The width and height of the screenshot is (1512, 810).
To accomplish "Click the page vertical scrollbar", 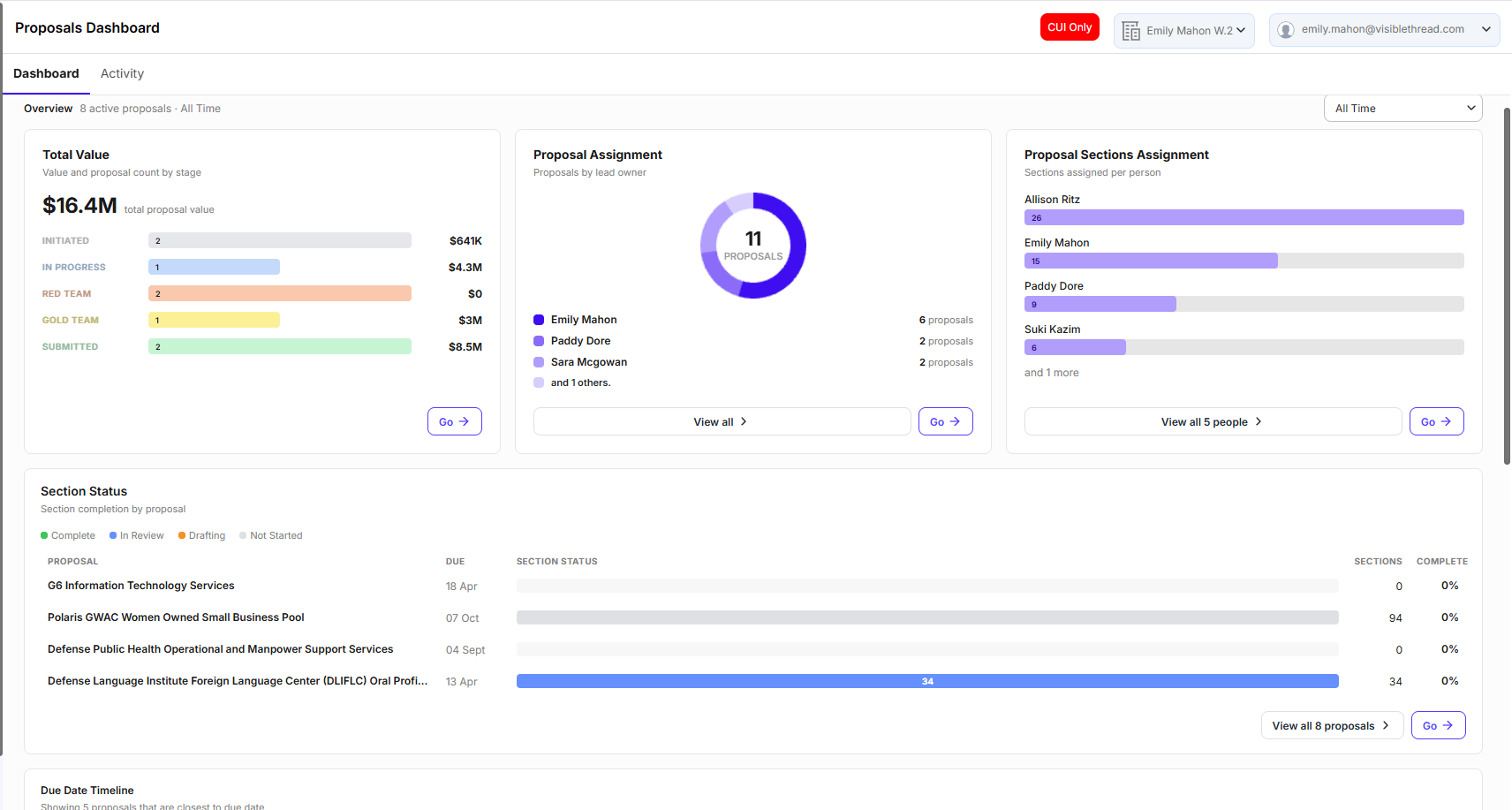I will (1507, 287).
